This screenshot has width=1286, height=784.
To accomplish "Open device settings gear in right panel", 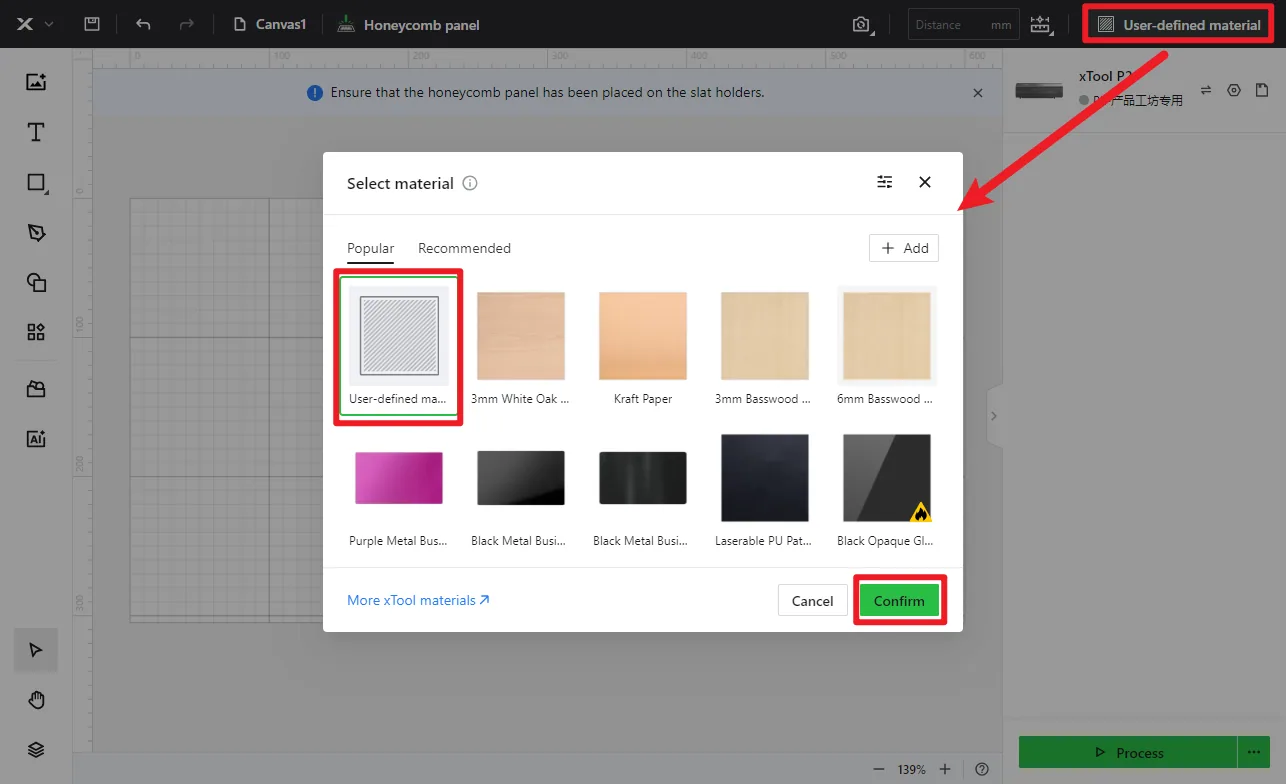I will pyautogui.click(x=1234, y=90).
